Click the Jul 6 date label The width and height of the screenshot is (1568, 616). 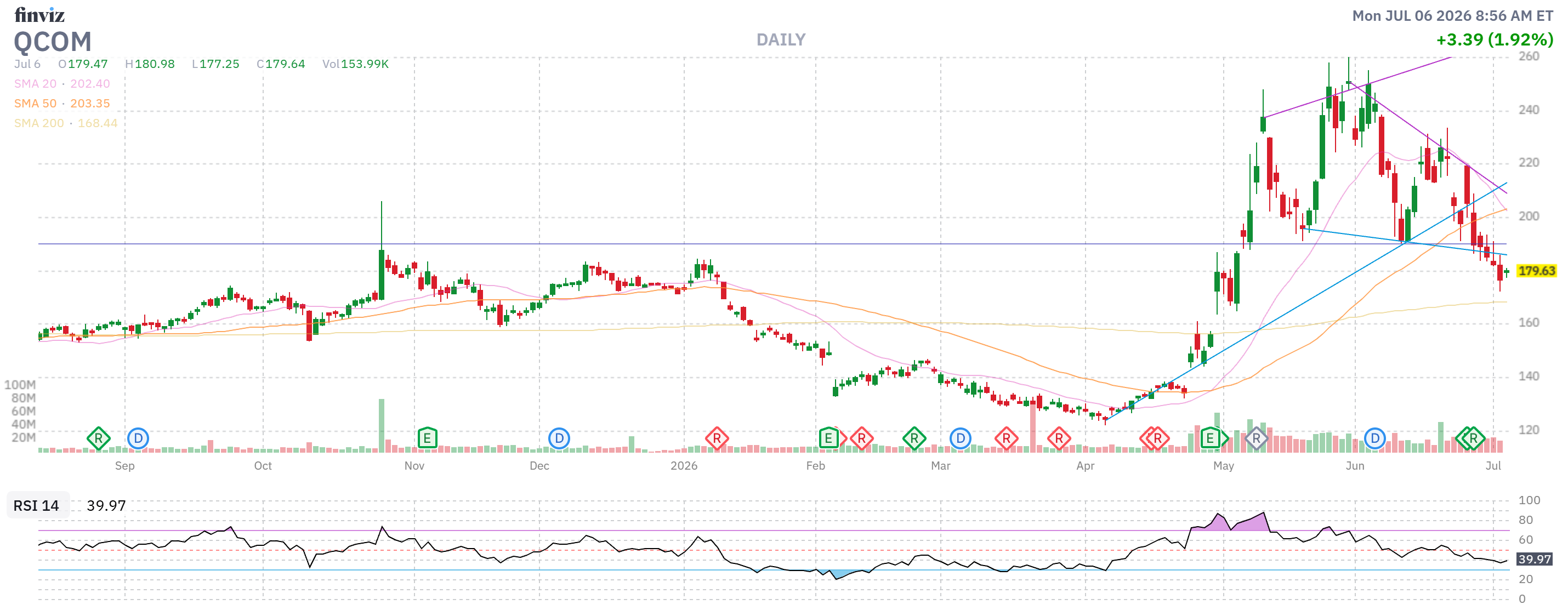coord(27,64)
